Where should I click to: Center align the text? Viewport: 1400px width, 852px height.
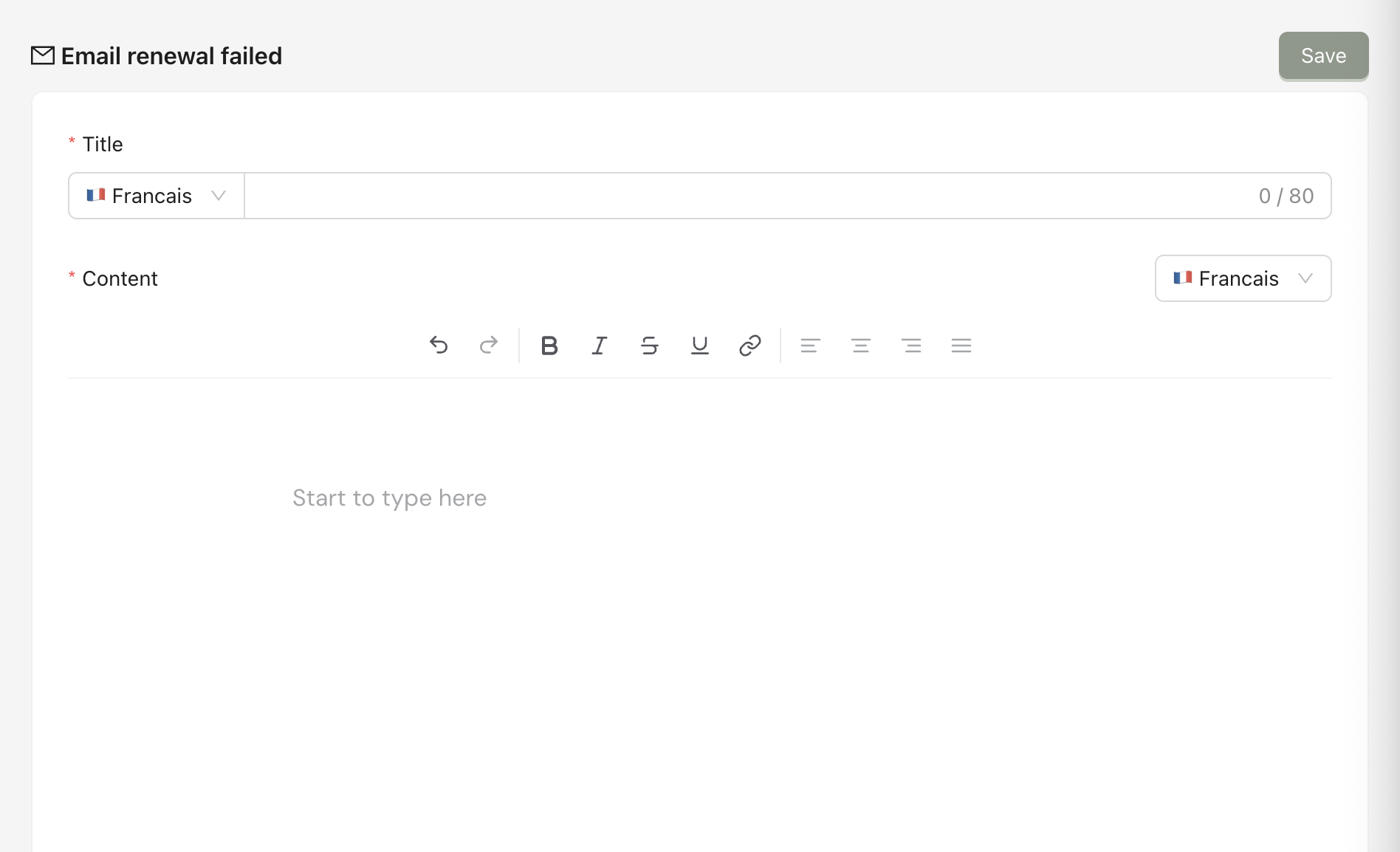(860, 345)
